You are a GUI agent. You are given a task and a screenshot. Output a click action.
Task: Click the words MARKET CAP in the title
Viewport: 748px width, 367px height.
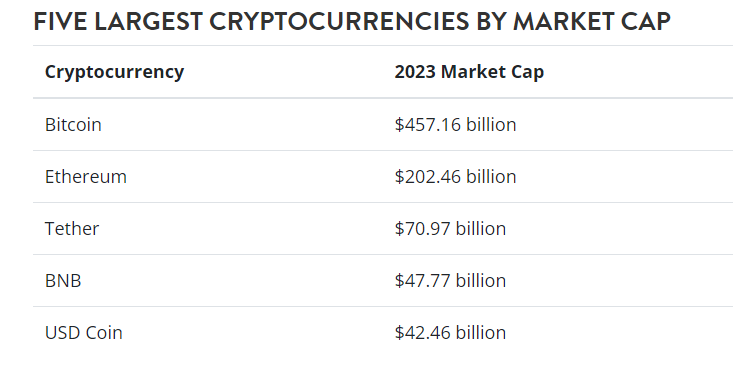592,21
